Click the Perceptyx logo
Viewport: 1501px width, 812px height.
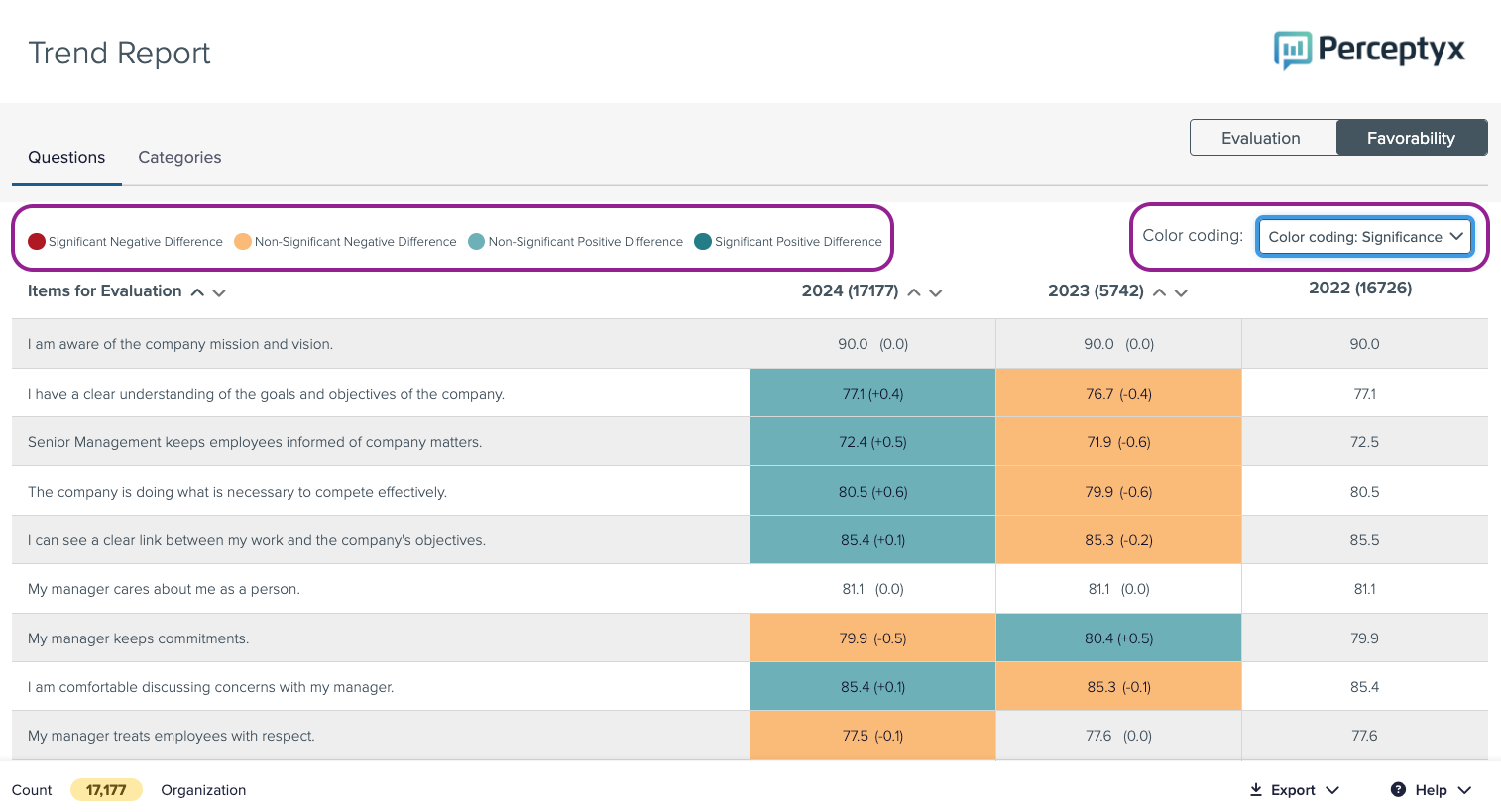click(1369, 50)
